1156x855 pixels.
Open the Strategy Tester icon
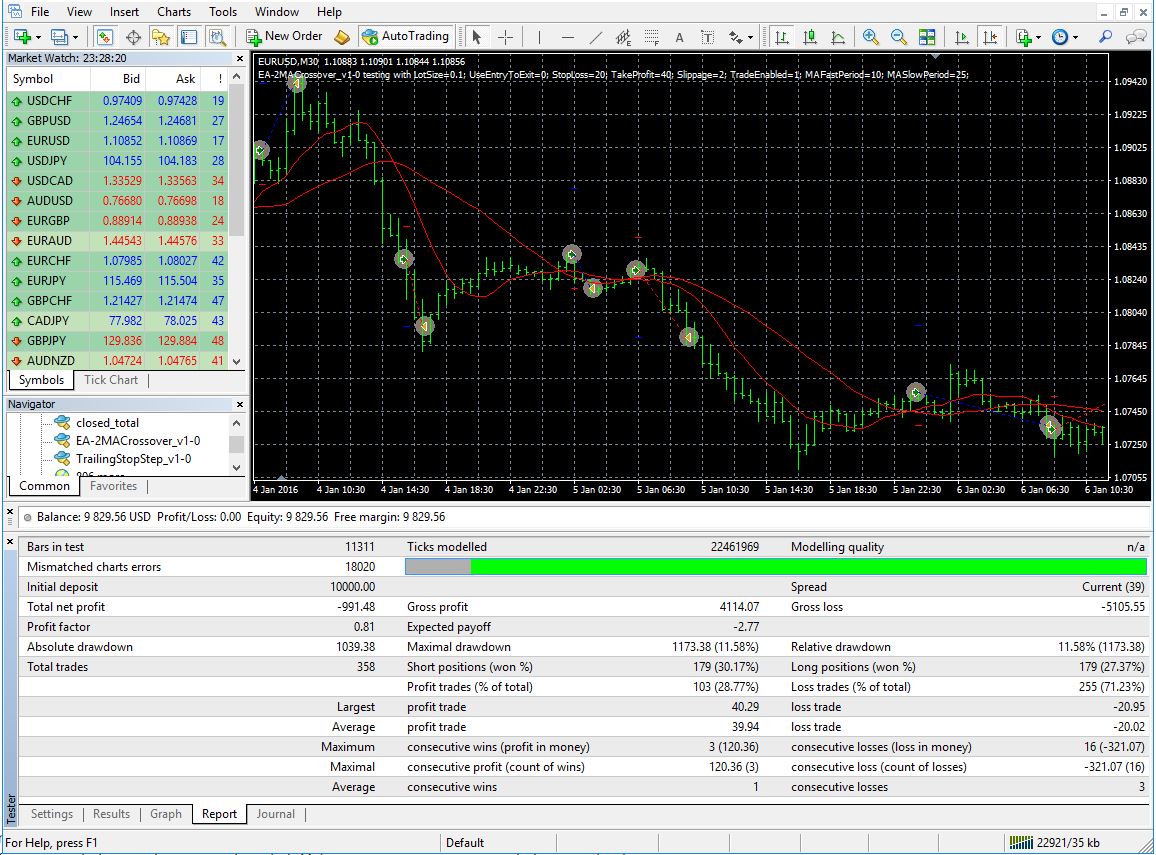click(x=217, y=36)
